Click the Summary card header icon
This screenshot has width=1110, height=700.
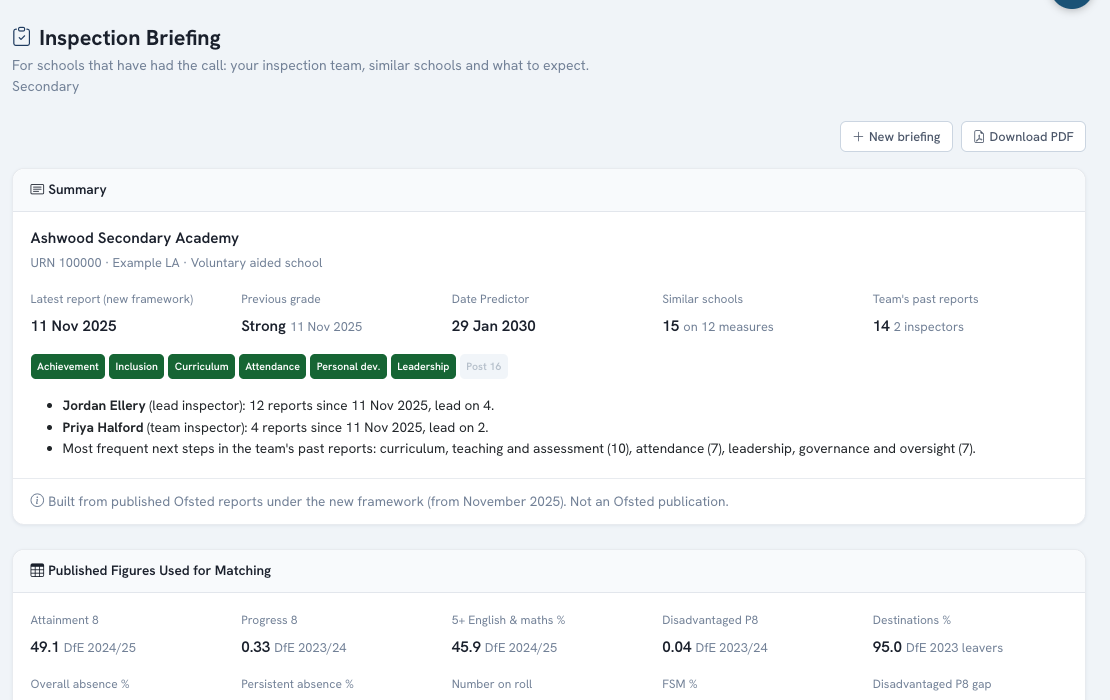[x=37, y=190]
